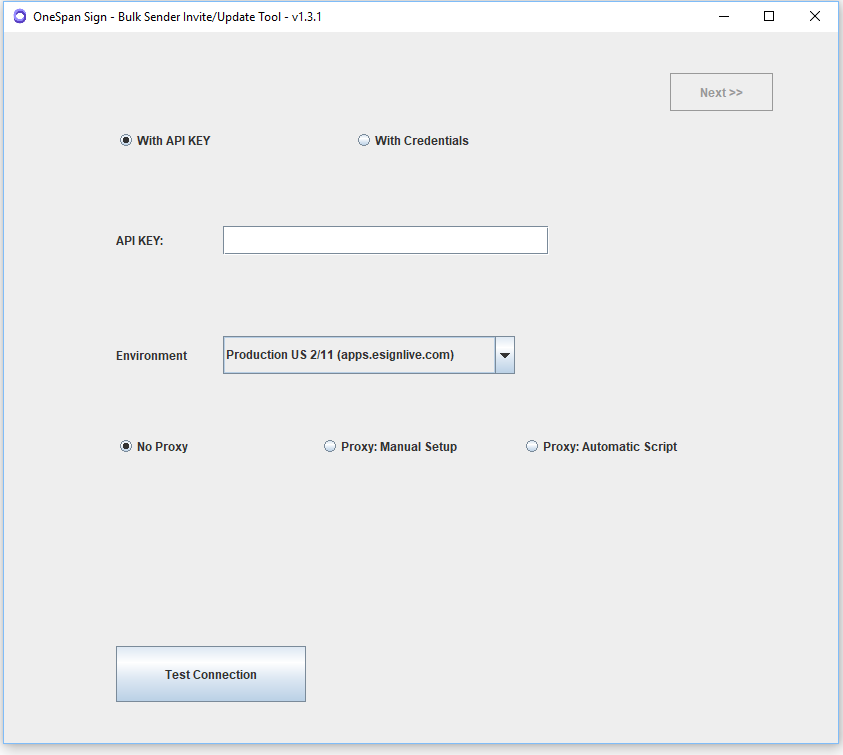The image size is (843, 755).
Task: Click the Test Connection button
Action: tap(211, 674)
